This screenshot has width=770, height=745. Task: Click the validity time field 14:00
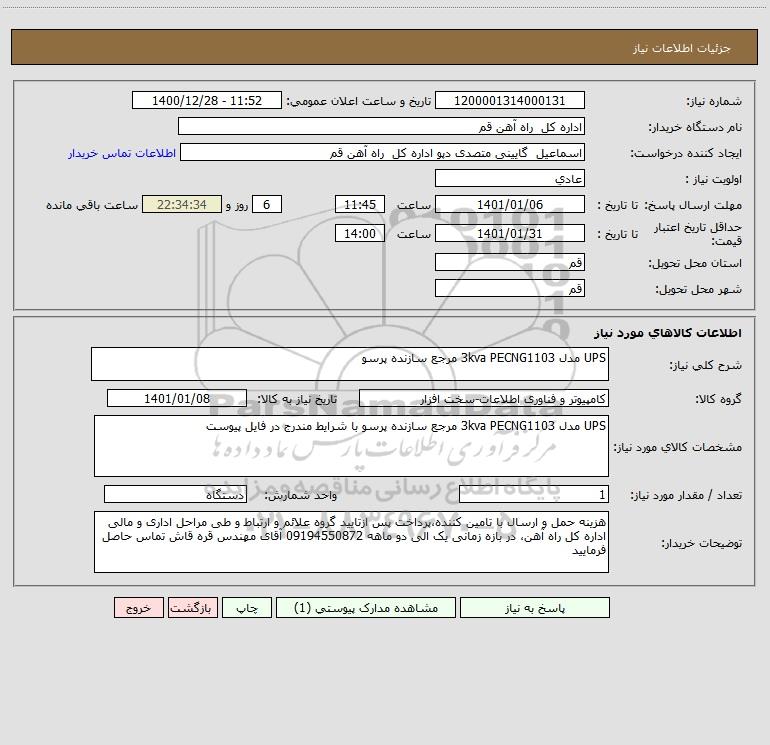[x=359, y=233]
